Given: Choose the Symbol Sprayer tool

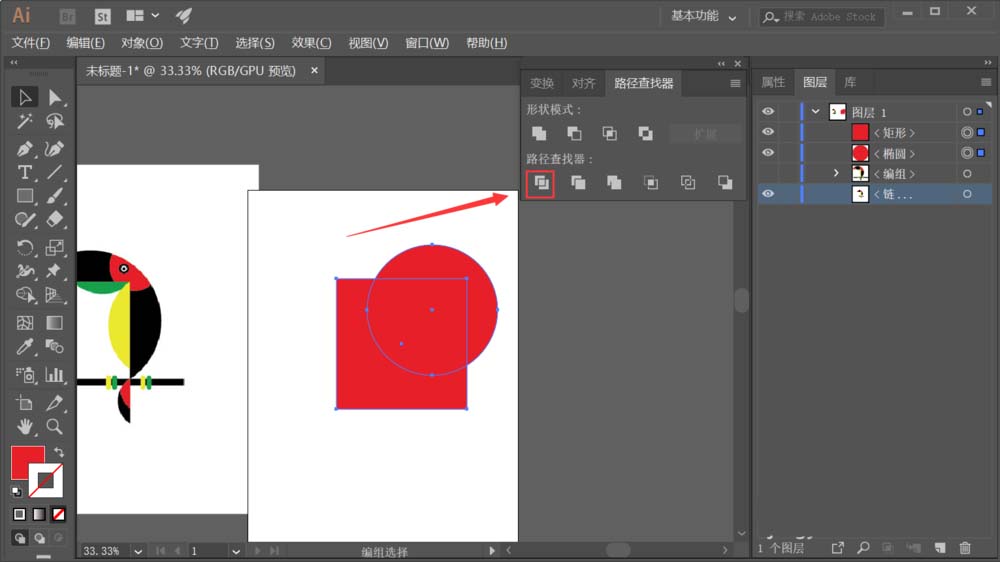Looking at the screenshot, I should (x=25, y=374).
